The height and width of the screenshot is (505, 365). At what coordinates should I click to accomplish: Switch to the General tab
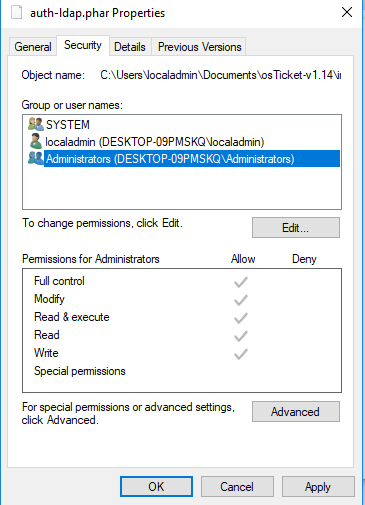click(x=33, y=47)
